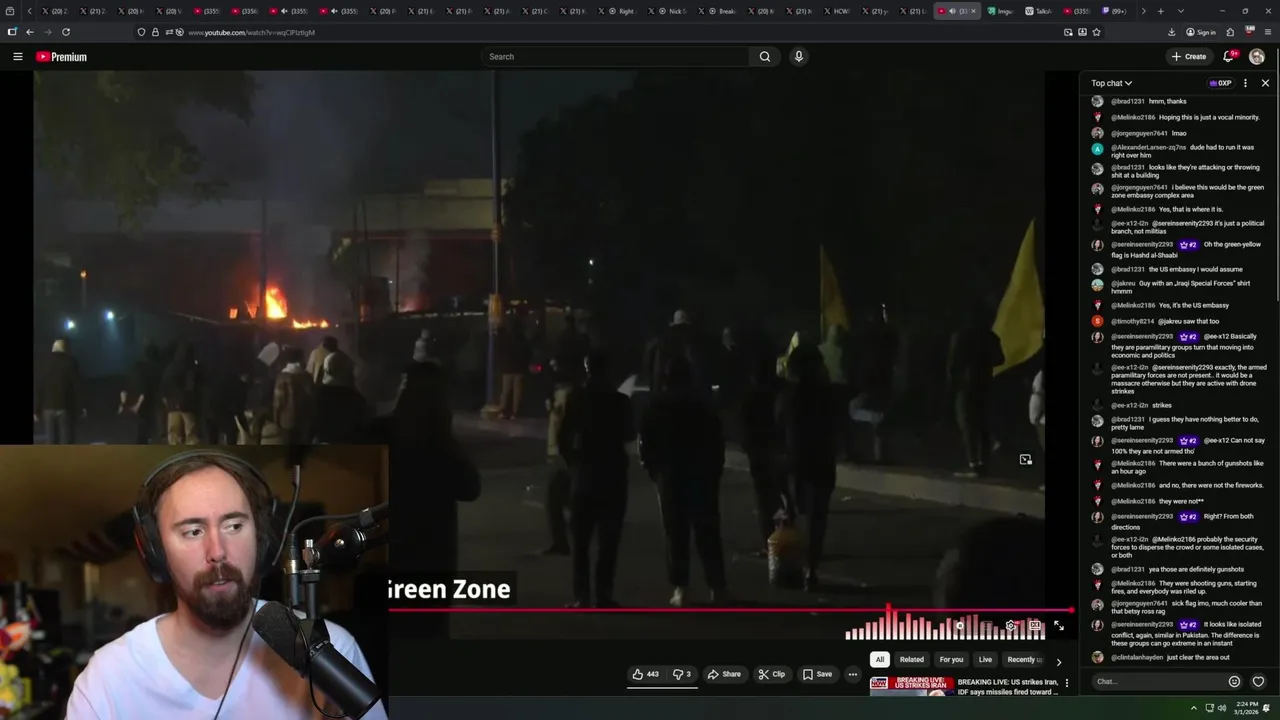This screenshot has width=1280, height=720.
Task: Click username @clintalanhayden in chat
Action: (1137, 658)
